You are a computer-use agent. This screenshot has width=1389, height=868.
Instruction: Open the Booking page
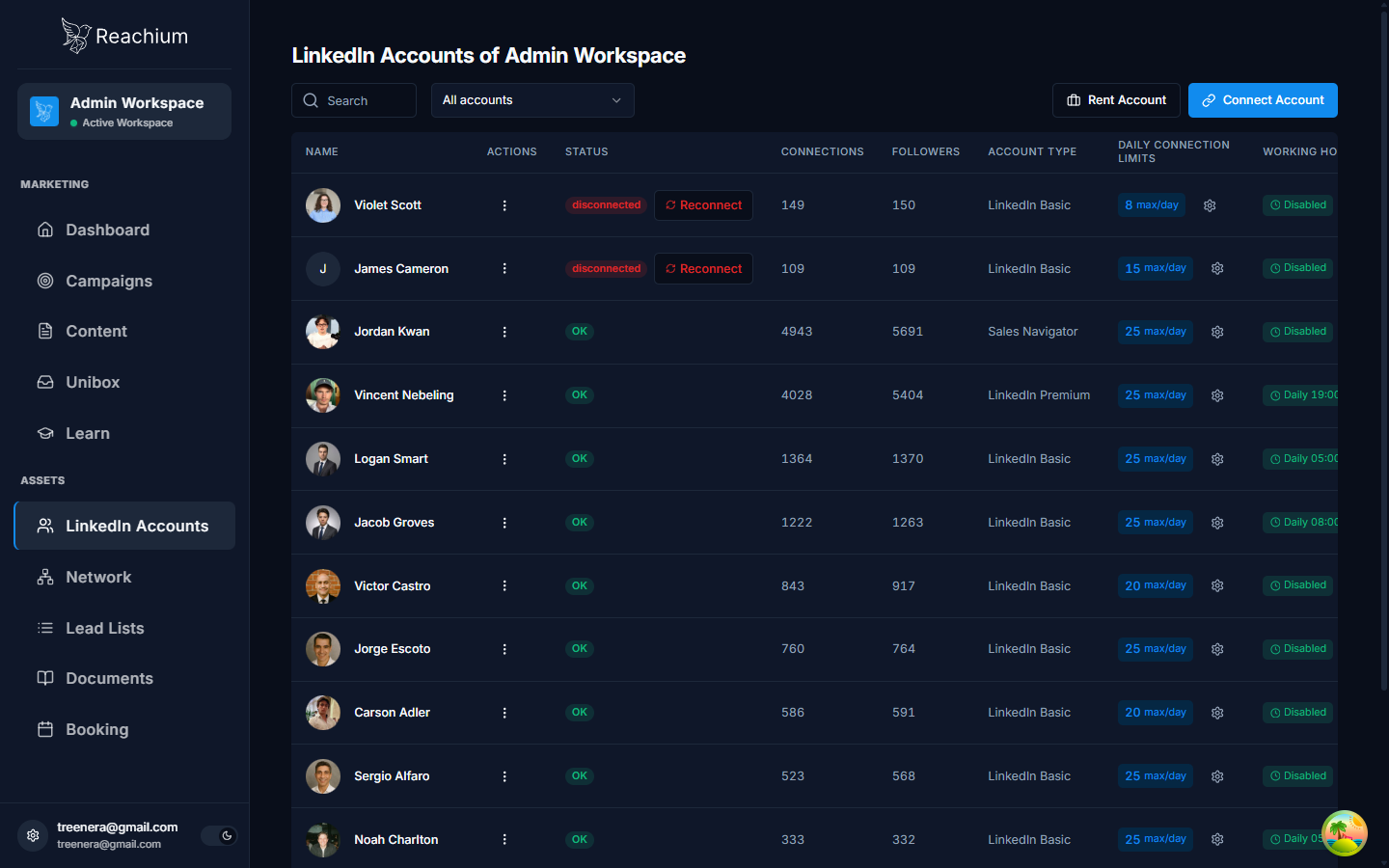124,729
